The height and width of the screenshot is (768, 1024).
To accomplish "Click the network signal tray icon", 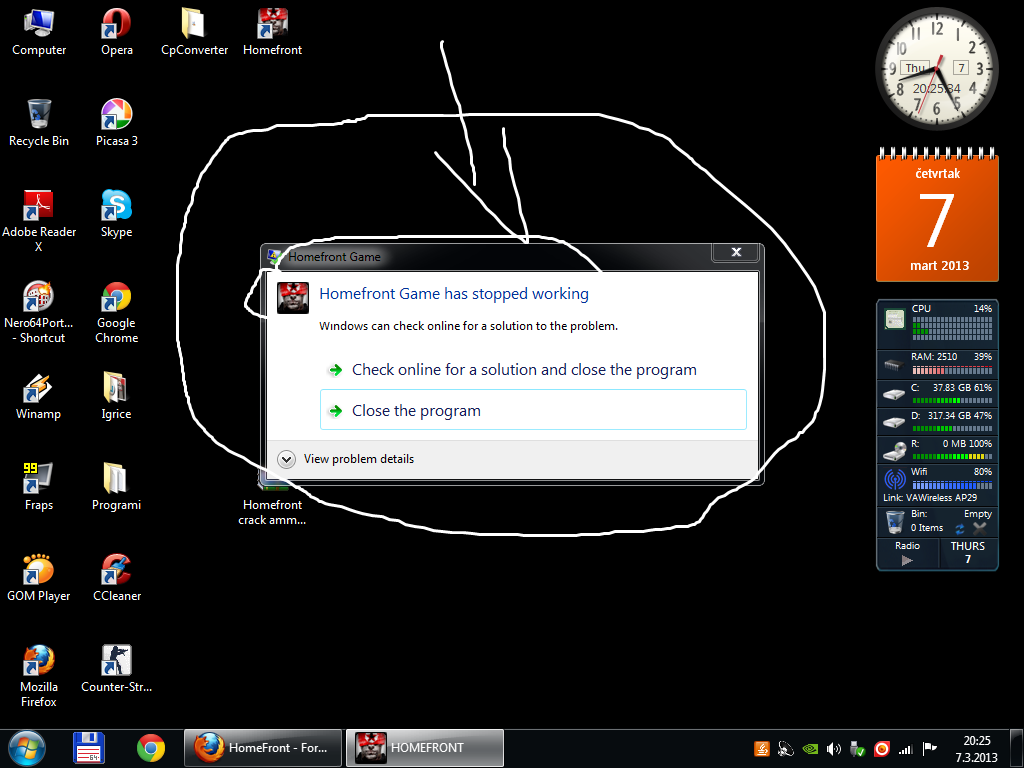I will tap(906, 749).
